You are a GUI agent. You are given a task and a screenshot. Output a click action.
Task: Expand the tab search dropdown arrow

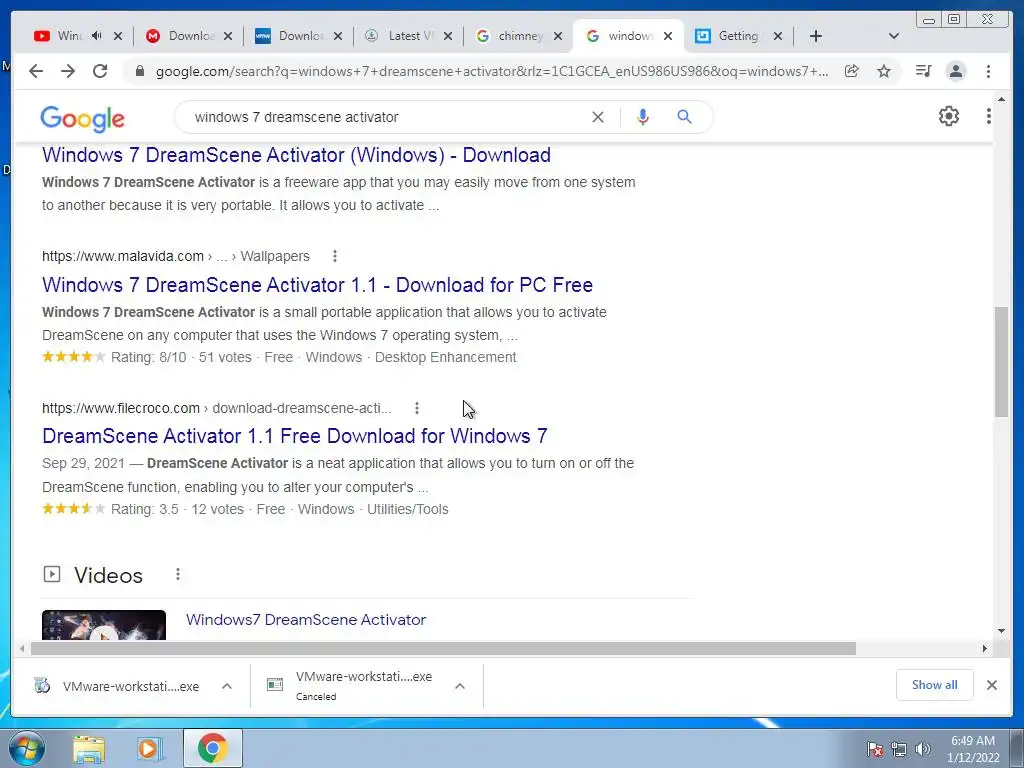pyautogui.click(x=894, y=36)
